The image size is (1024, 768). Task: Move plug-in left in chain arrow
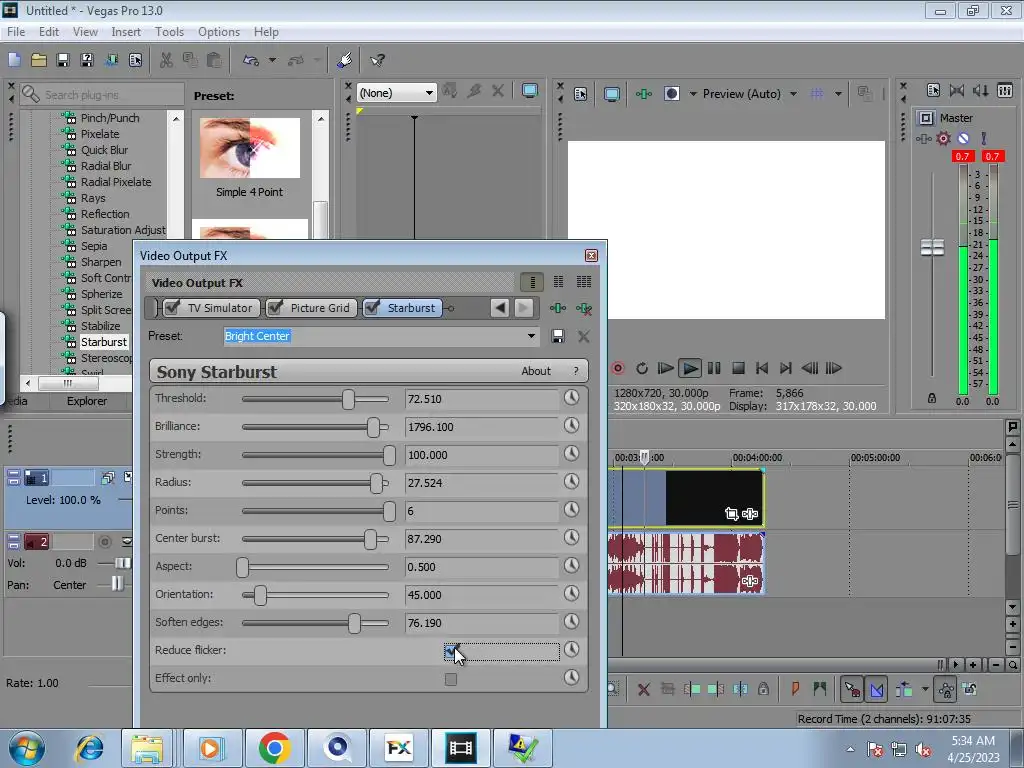coord(500,308)
